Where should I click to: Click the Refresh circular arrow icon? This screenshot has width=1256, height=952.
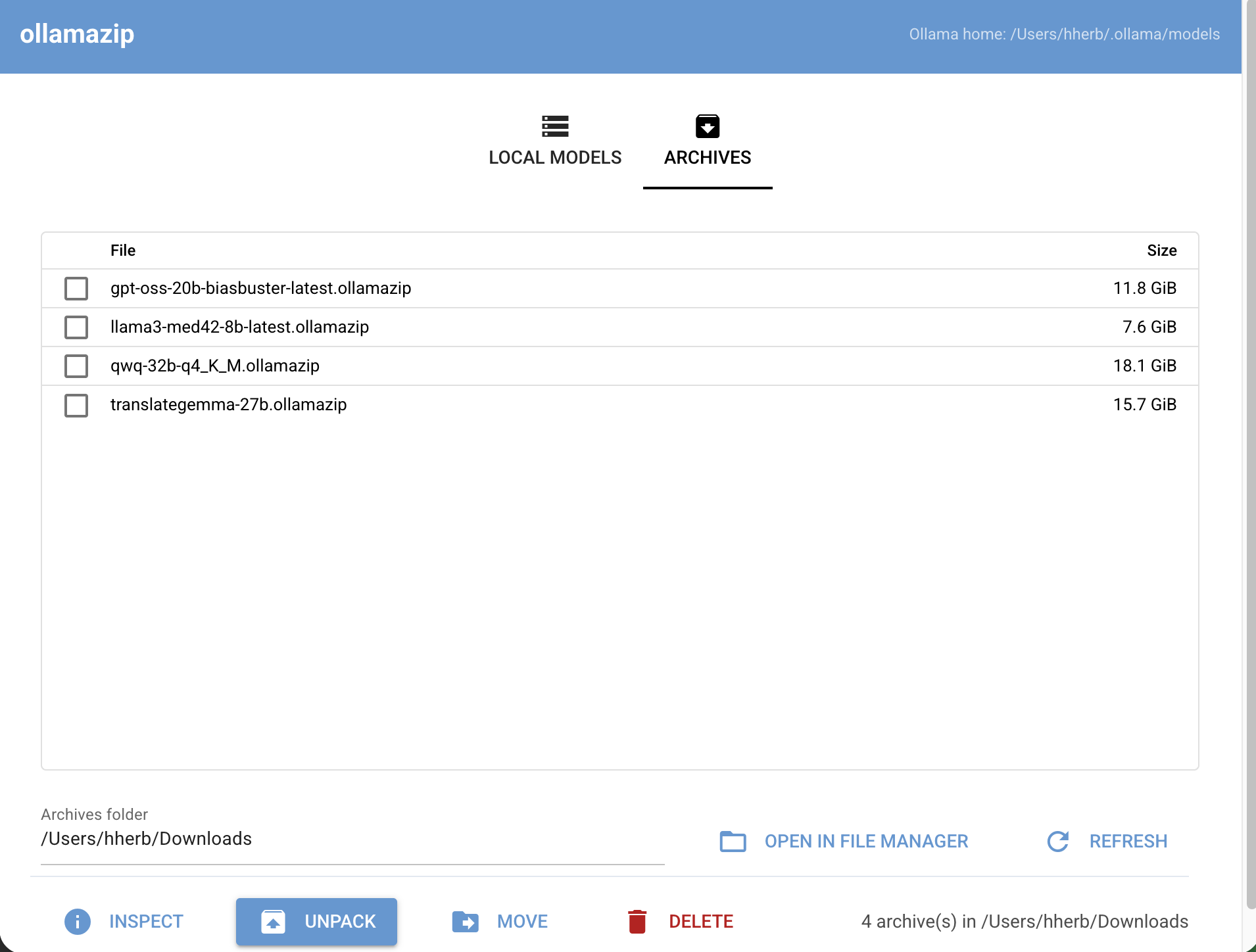pyautogui.click(x=1058, y=842)
